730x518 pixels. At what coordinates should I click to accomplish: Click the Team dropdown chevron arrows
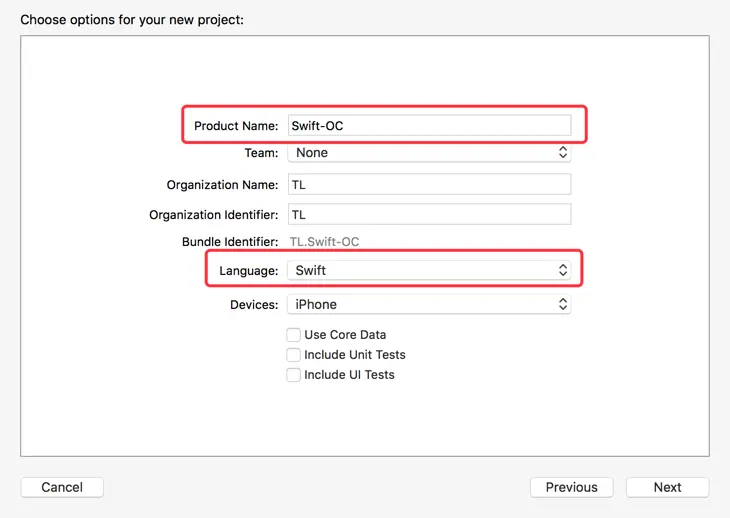click(x=563, y=153)
